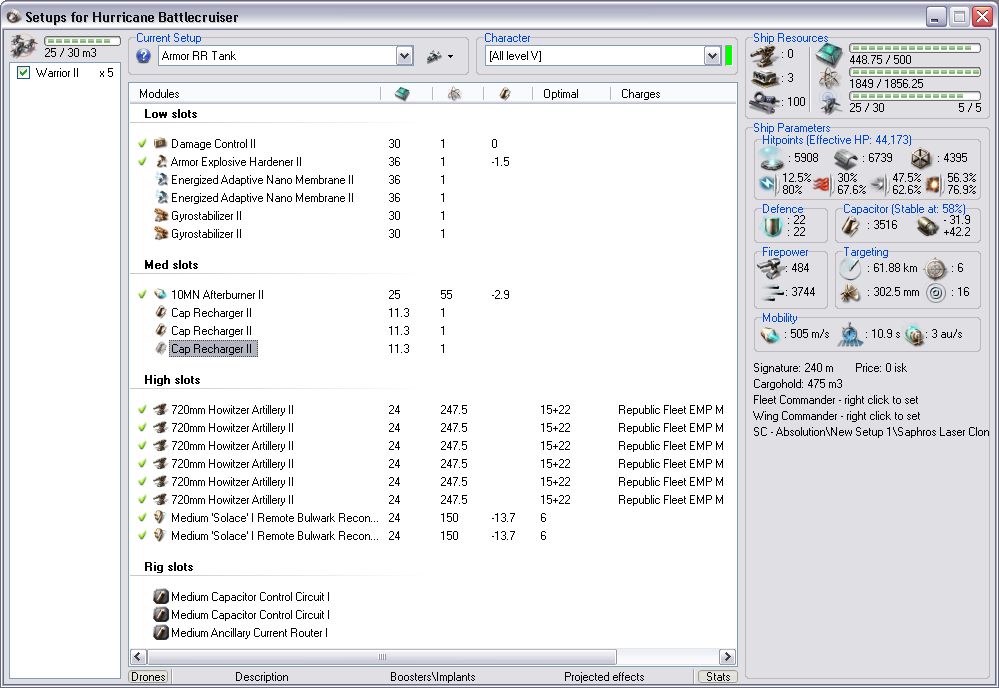Click the launcher hardpoints icon showing 3
The width and height of the screenshot is (999, 688).
766,78
